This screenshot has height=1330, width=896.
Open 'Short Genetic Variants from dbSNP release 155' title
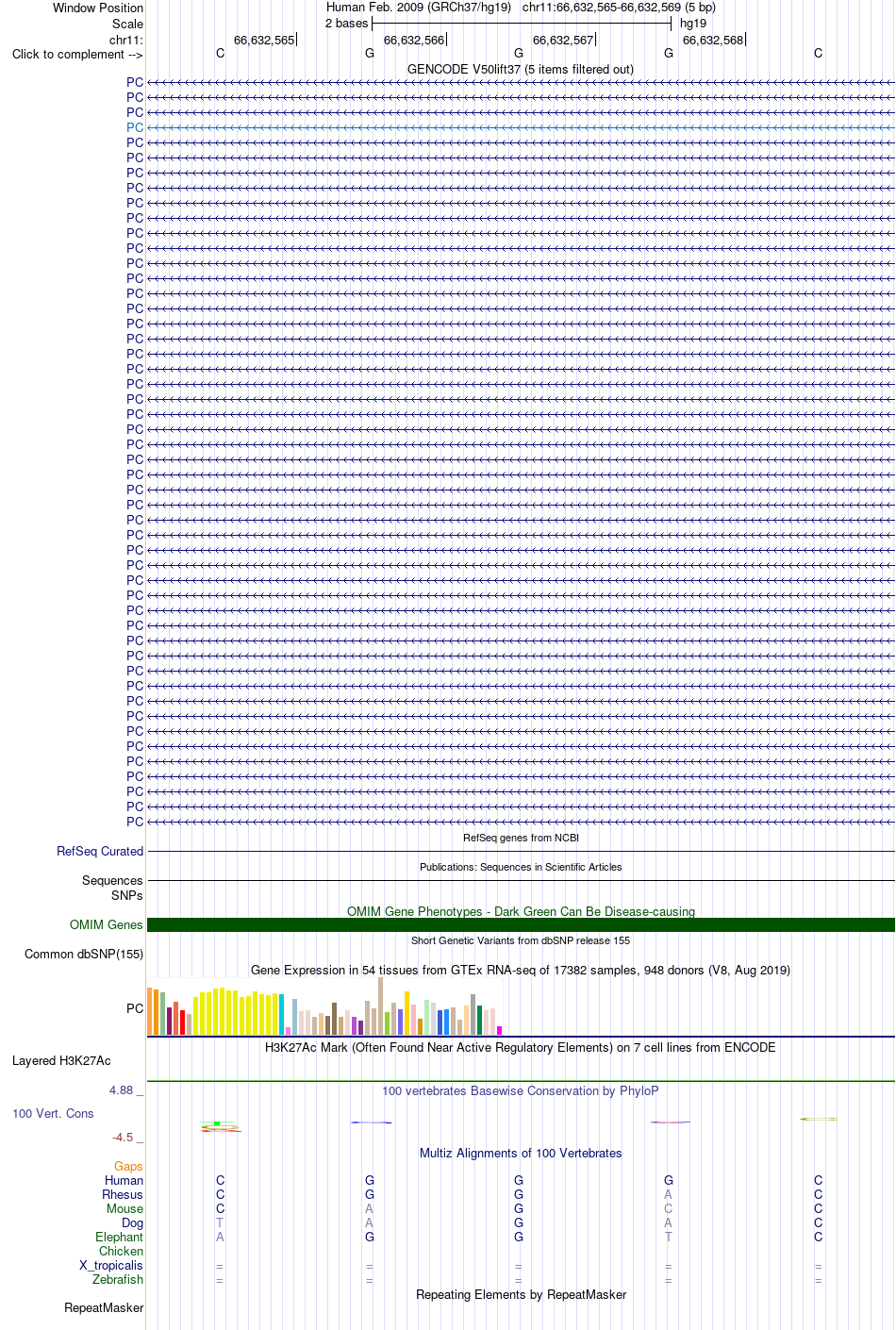click(x=521, y=940)
